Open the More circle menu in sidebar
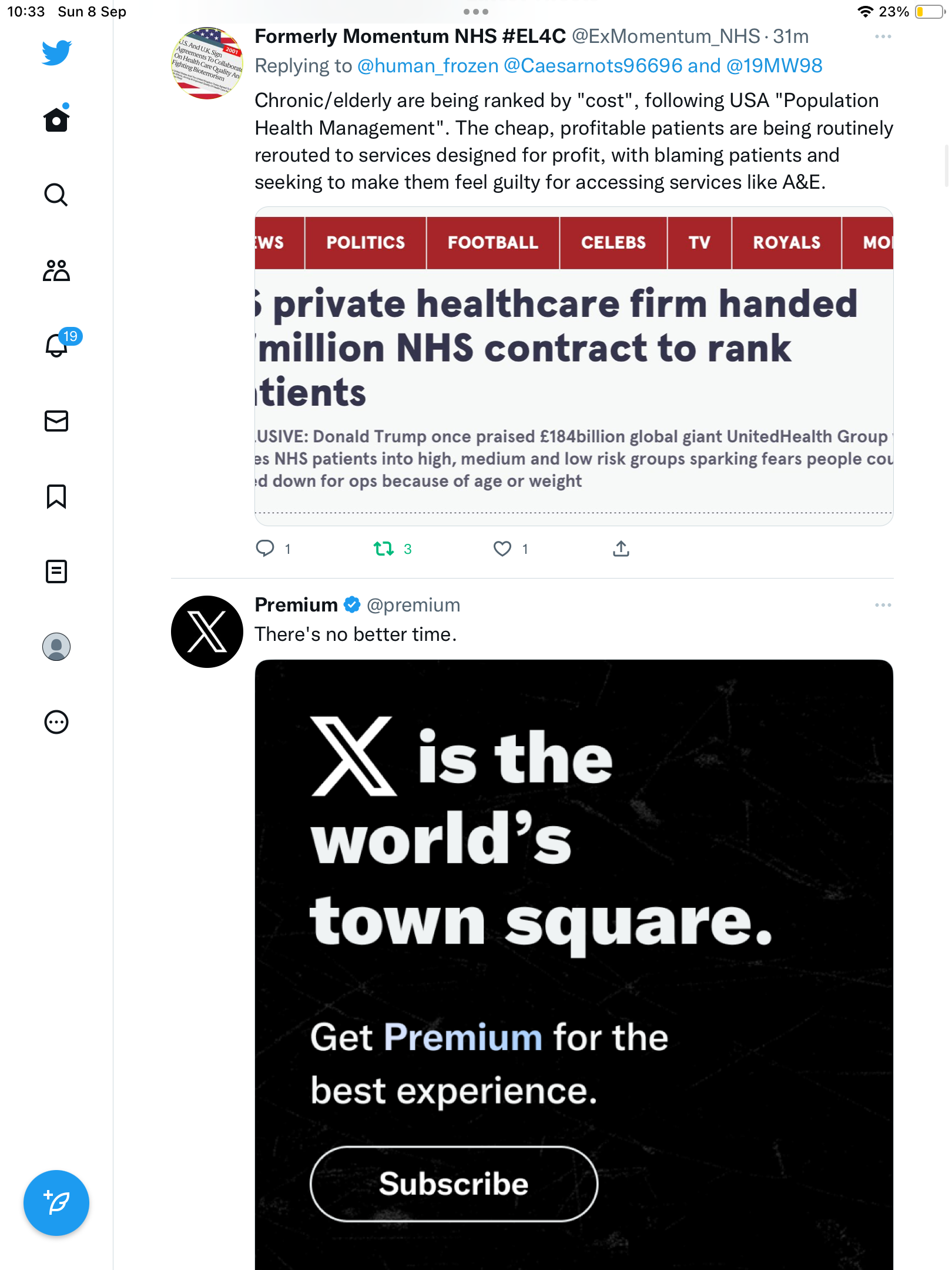The height and width of the screenshot is (1270, 952). [x=56, y=722]
